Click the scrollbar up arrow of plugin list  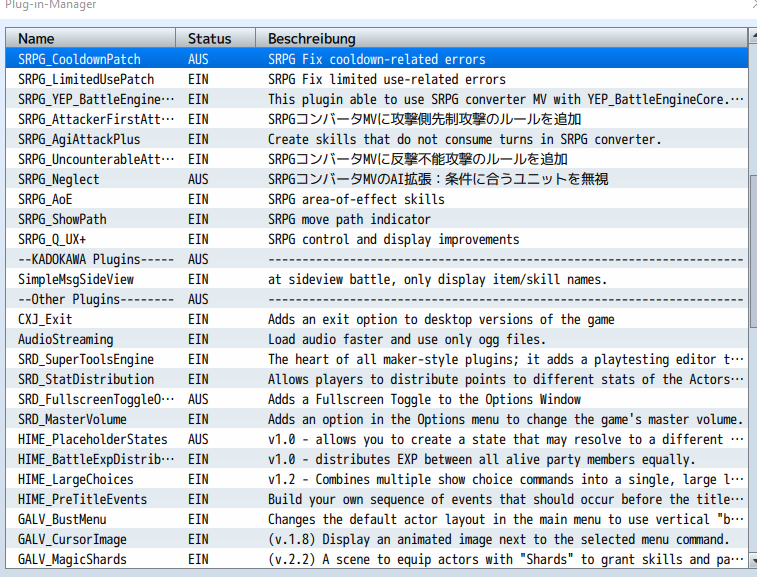[753, 35]
